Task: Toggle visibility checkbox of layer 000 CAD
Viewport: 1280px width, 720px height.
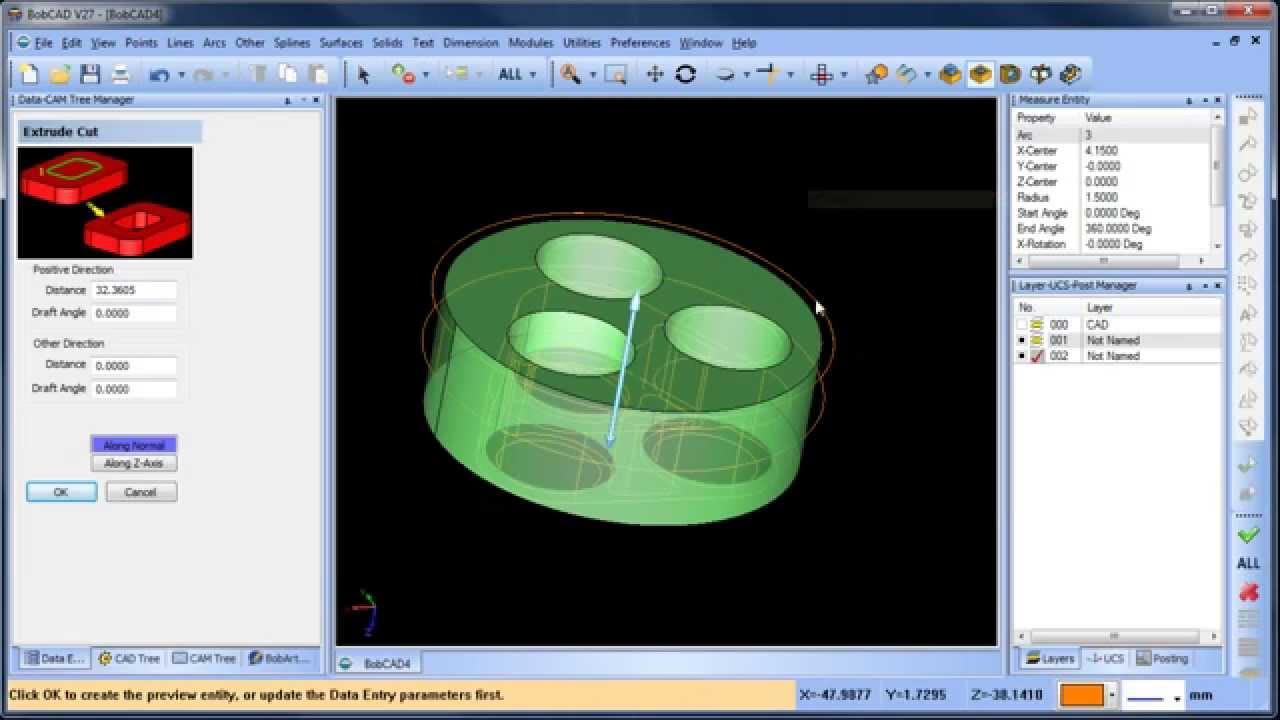Action: [x=1021, y=325]
